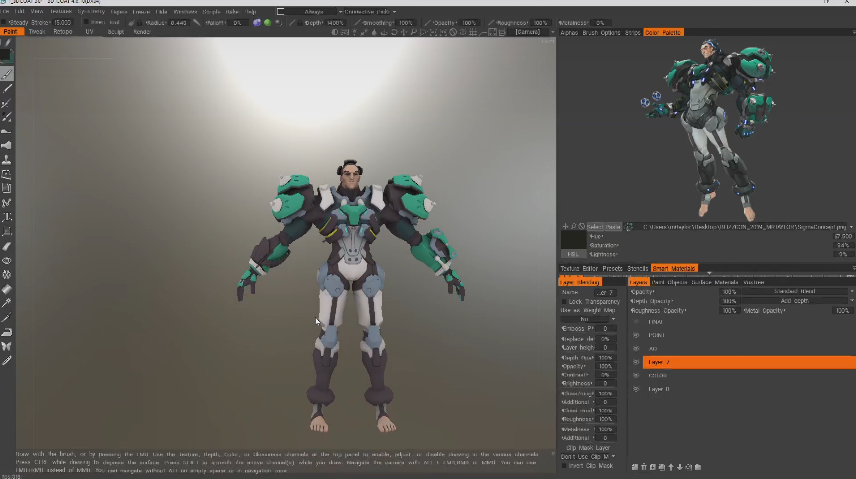
Task: Open the Brush Options tab
Action: tap(601, 33)
